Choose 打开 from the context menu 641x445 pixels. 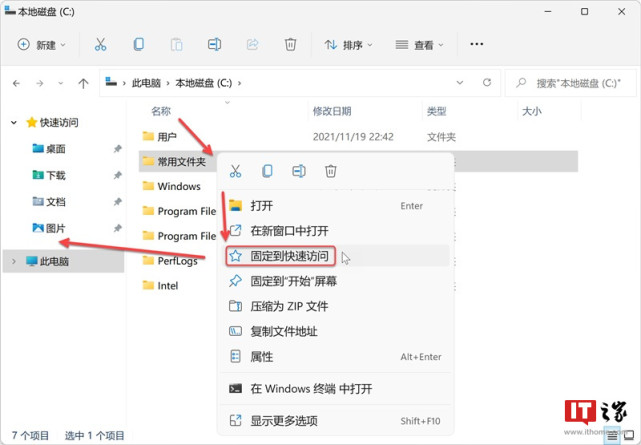pyautogui.click(x=335, y=206)
